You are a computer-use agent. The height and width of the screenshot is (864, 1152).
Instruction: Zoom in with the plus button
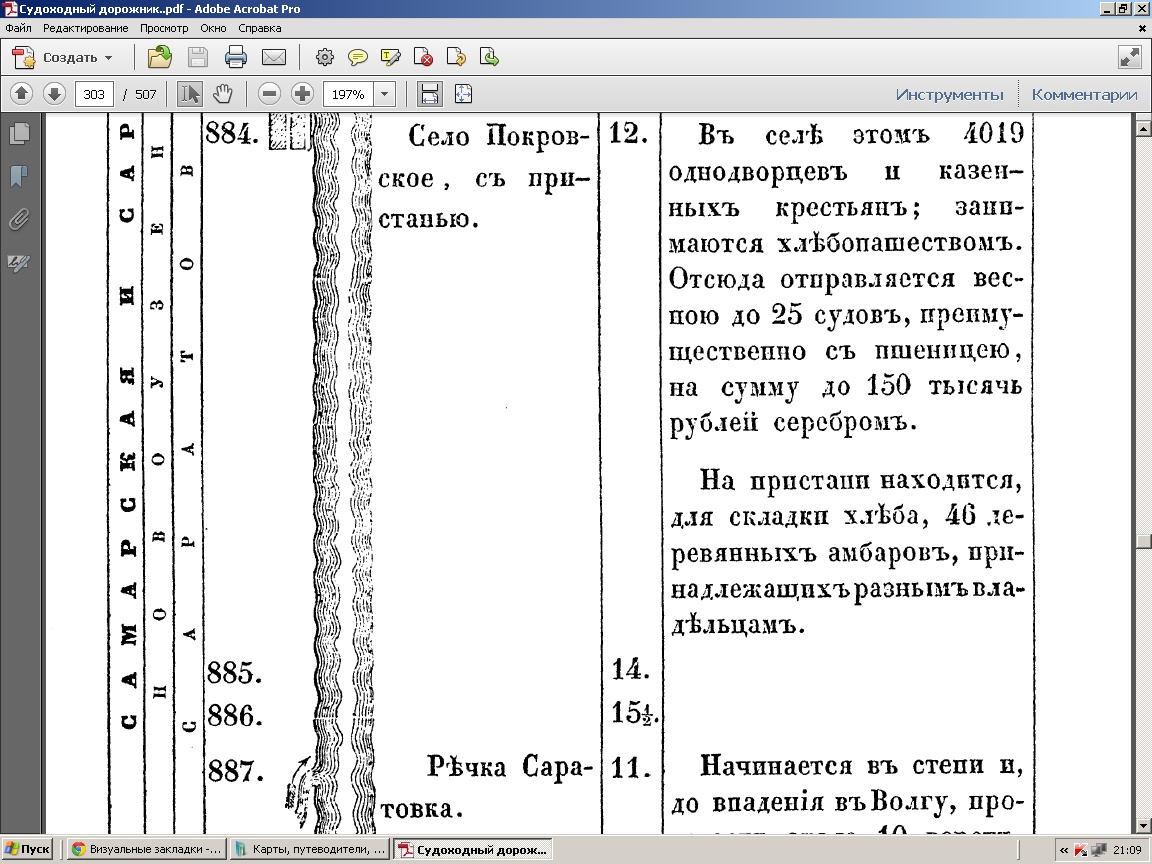point(302,93)
